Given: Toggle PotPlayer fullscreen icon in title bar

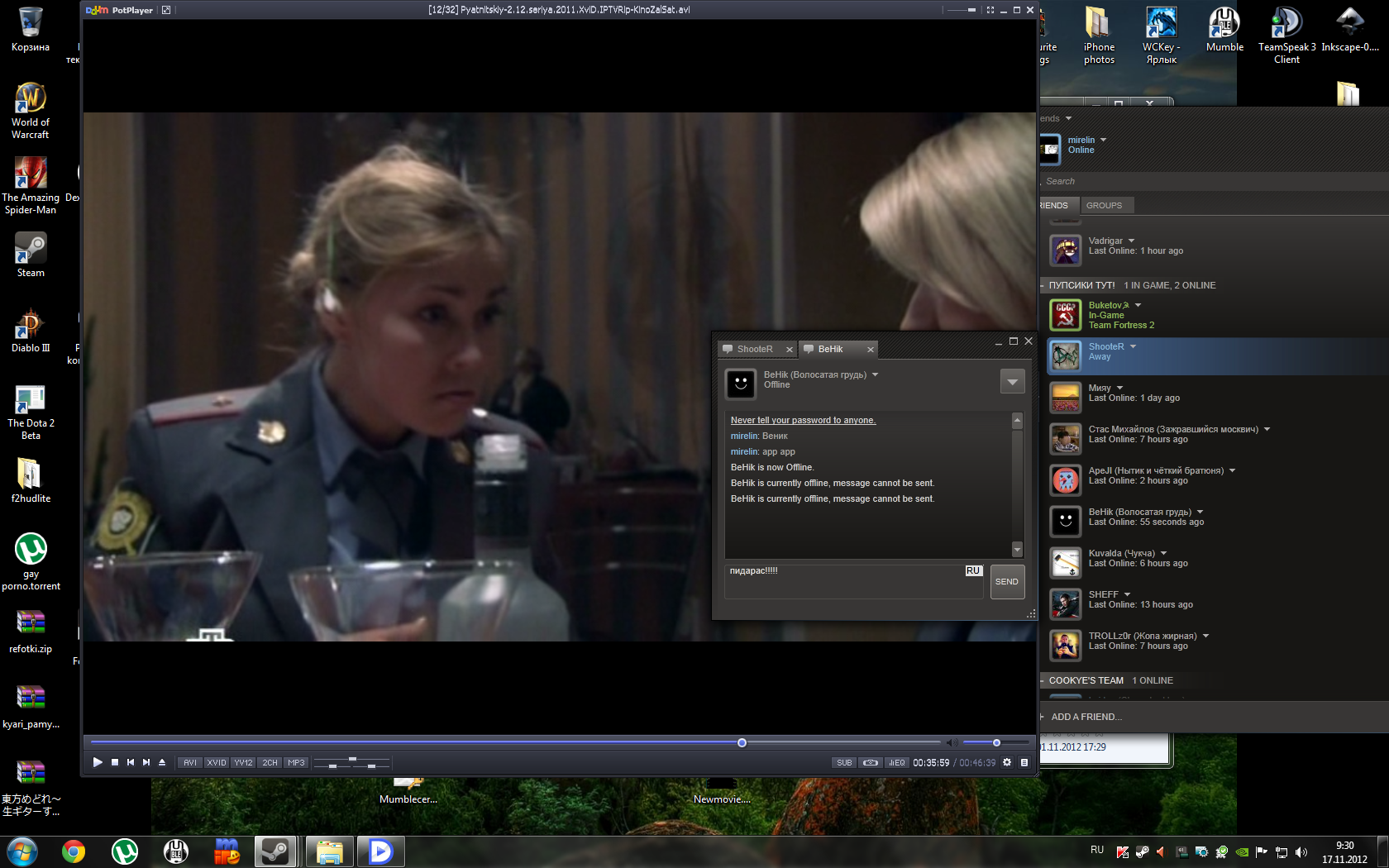Looking at the screenshot, I should (990, 10).
